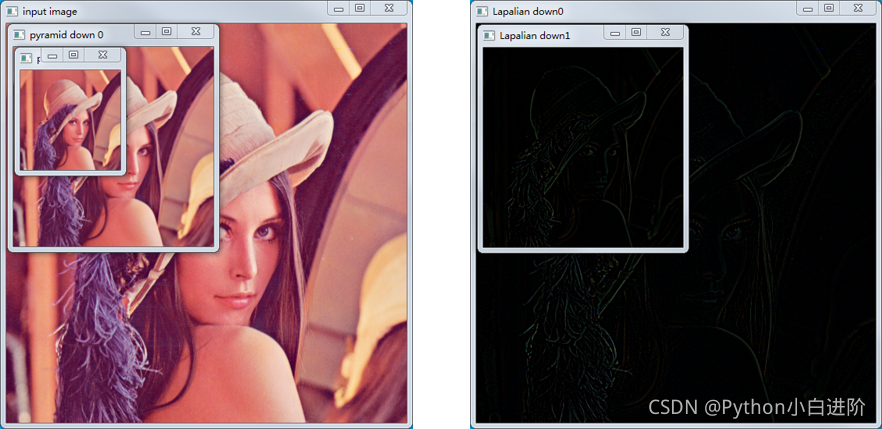This screenshot has width=882, height=429.
Task: Click the Lapalian down1 window icon
Action: point(489,35)
